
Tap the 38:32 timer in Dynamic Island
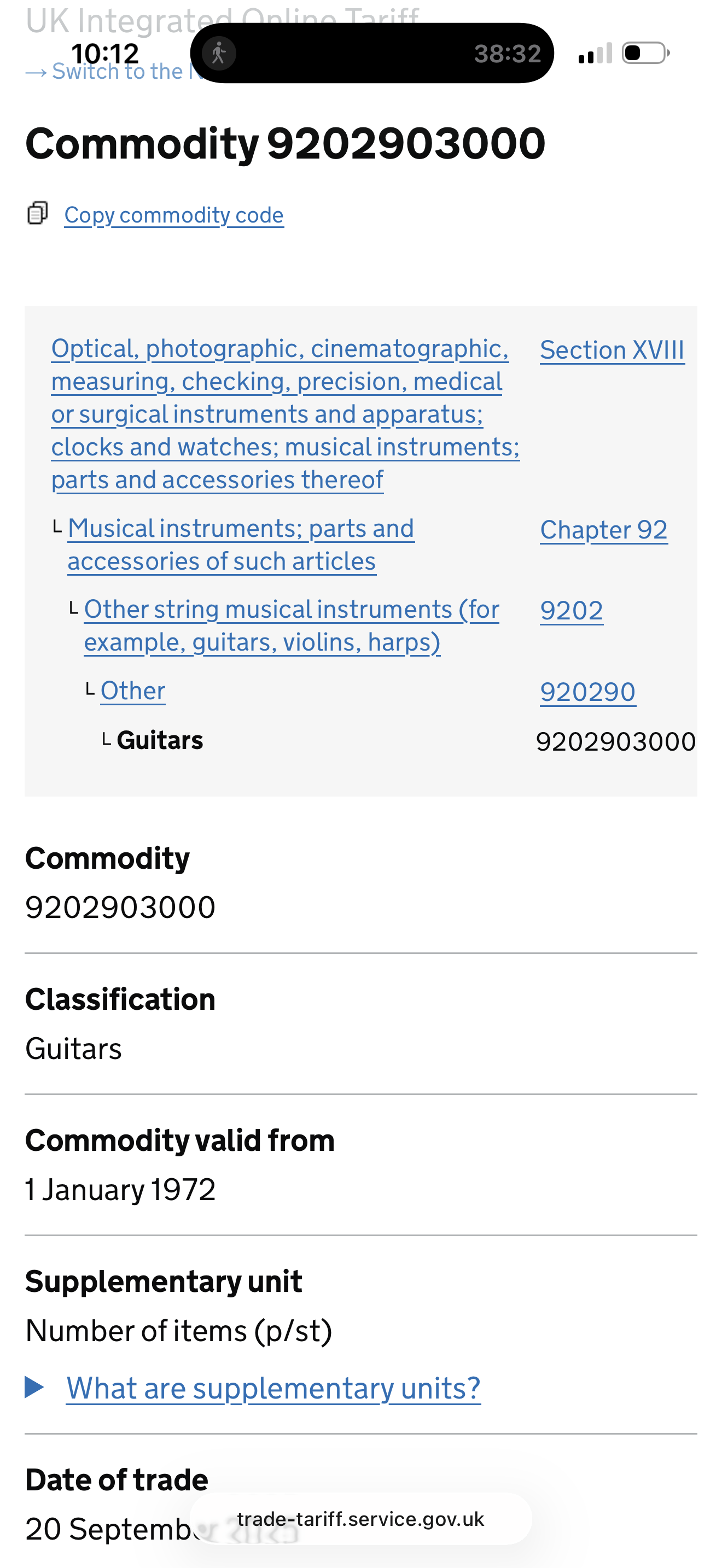pos(507,54)
